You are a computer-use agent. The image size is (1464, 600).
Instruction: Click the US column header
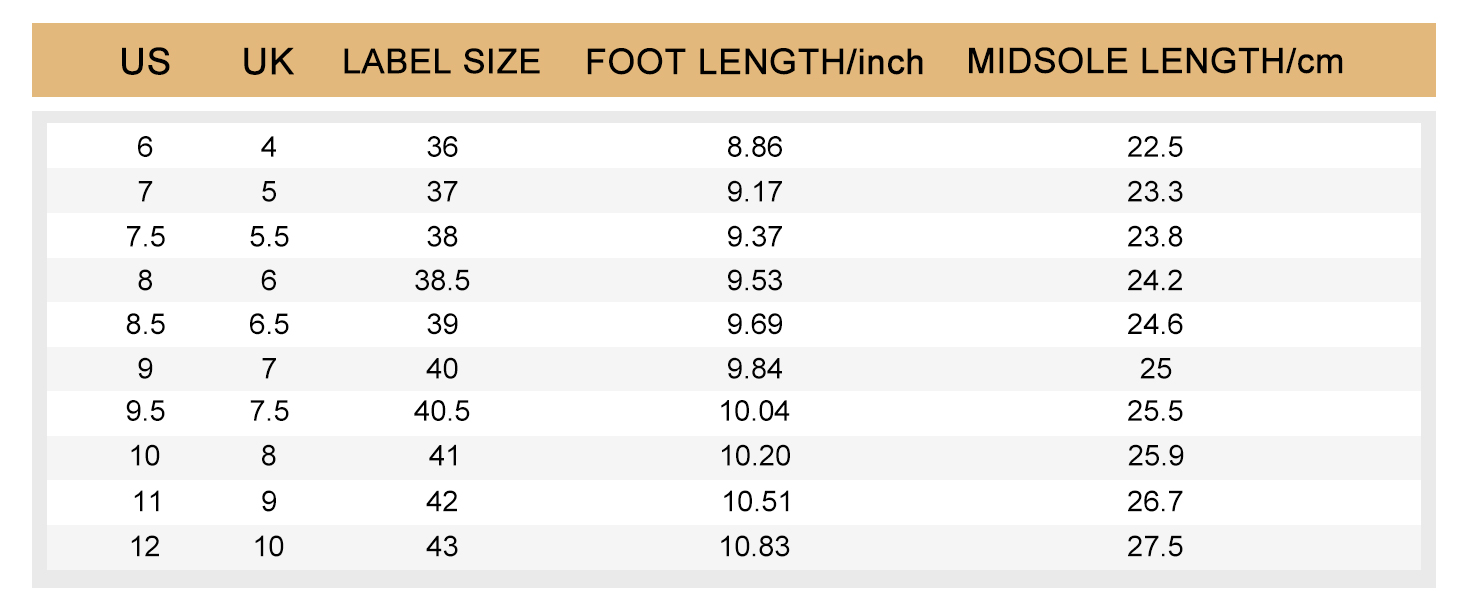[146, 62]
